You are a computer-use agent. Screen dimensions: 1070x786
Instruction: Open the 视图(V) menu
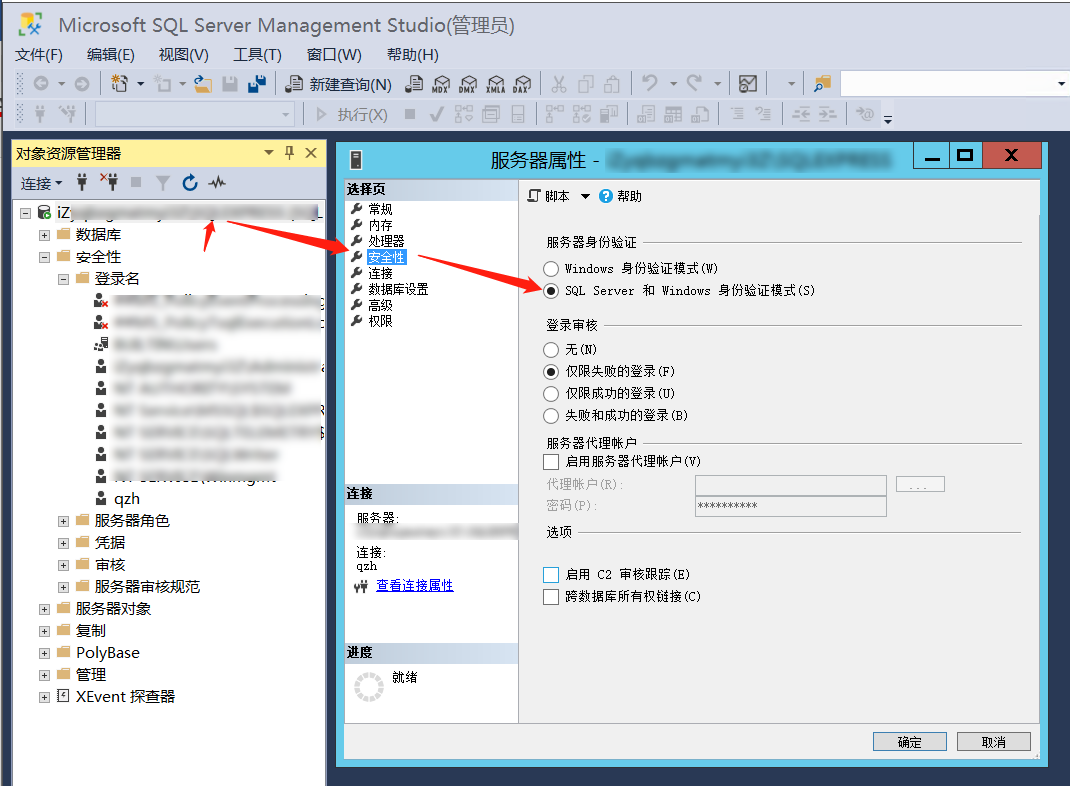184,55
